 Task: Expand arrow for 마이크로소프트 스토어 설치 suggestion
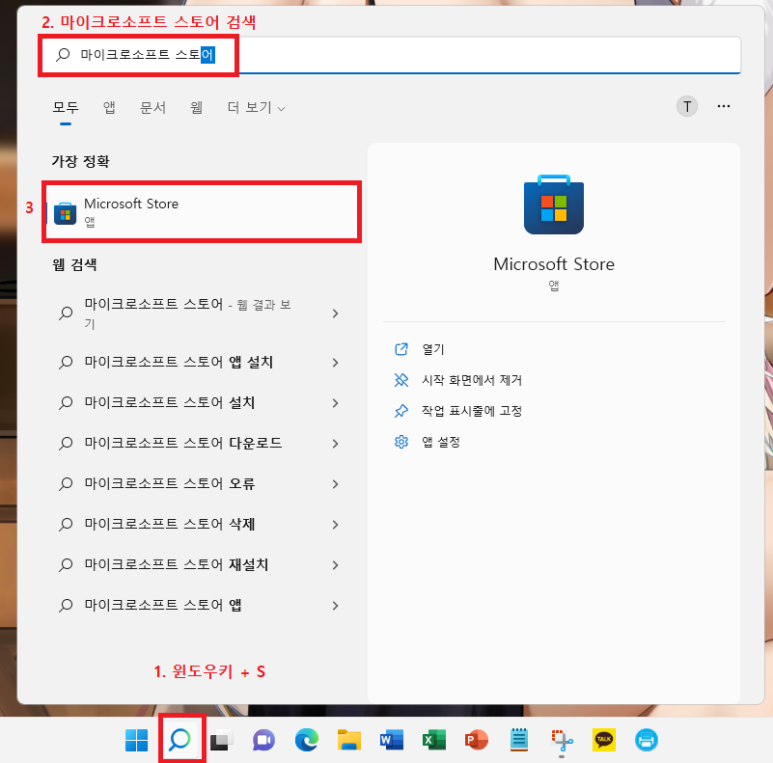pyautogui.click(x=335, y=403)
